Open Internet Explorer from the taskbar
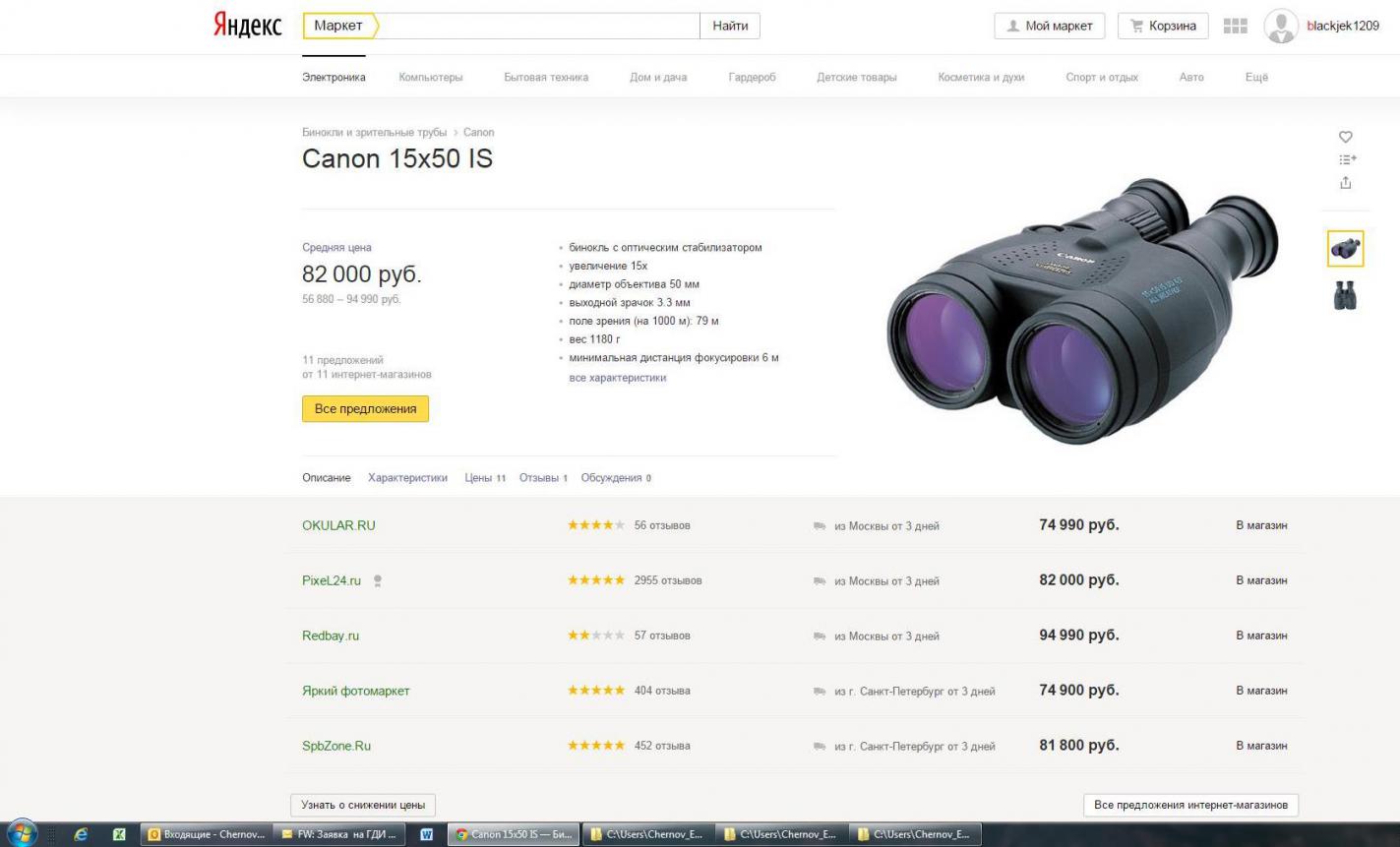Image resolution: width=1400 pixels, height=847 pixels. (x=81, y=834)
